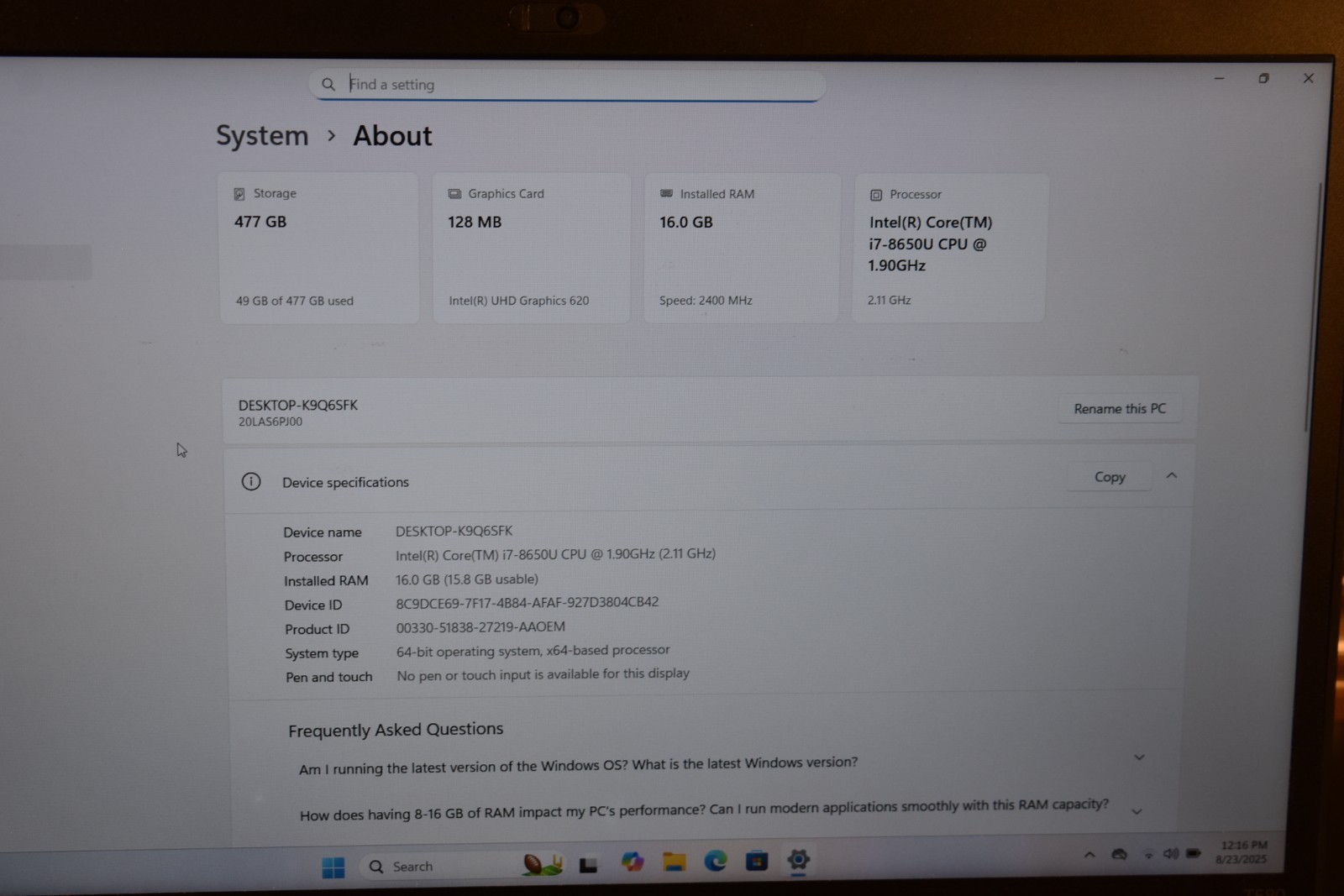Open File Explorer from the taskbar
This screenshot has height=896, width=1344.
pos(674,862)
